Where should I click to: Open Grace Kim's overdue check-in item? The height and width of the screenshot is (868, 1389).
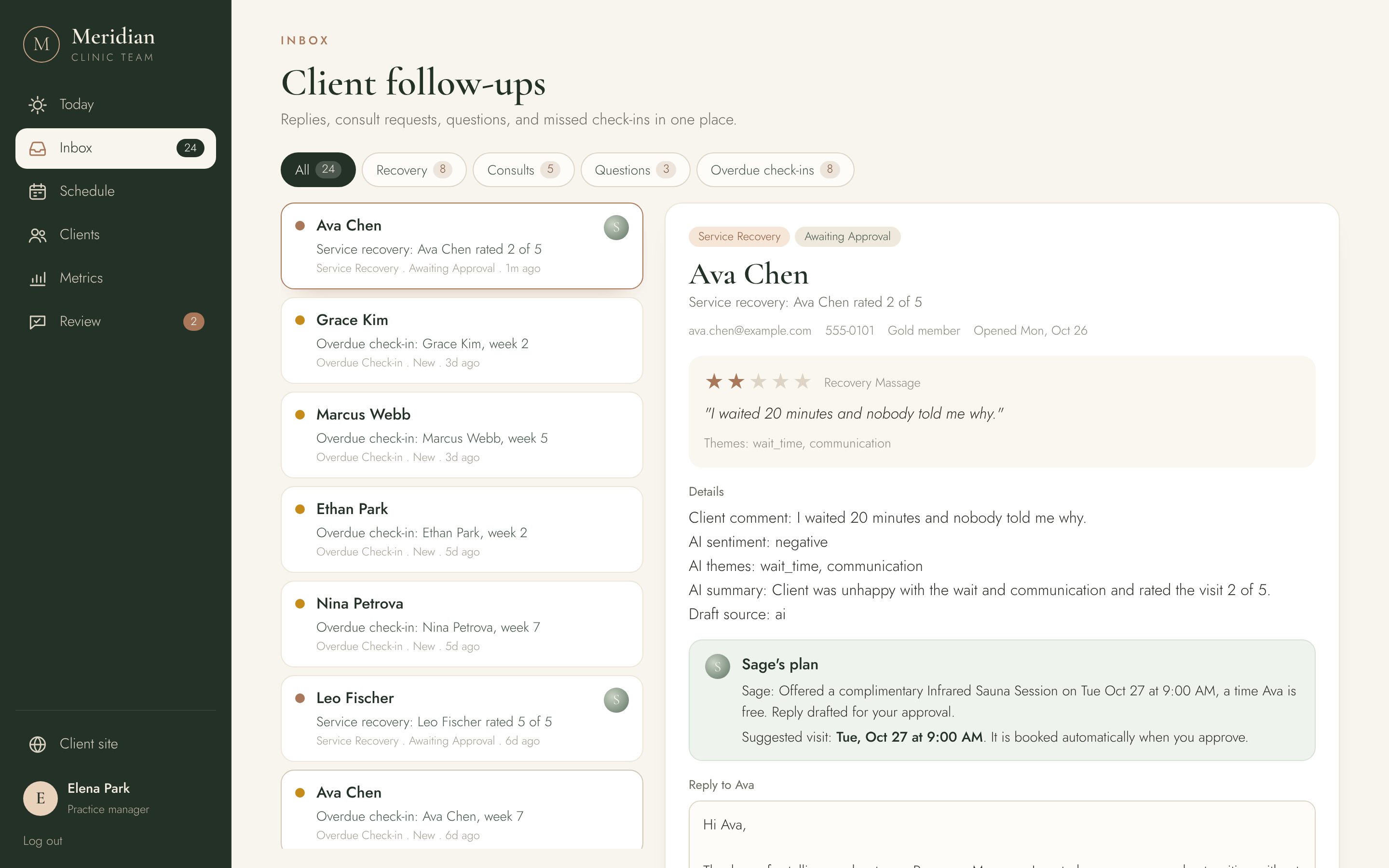coord(462,340)
